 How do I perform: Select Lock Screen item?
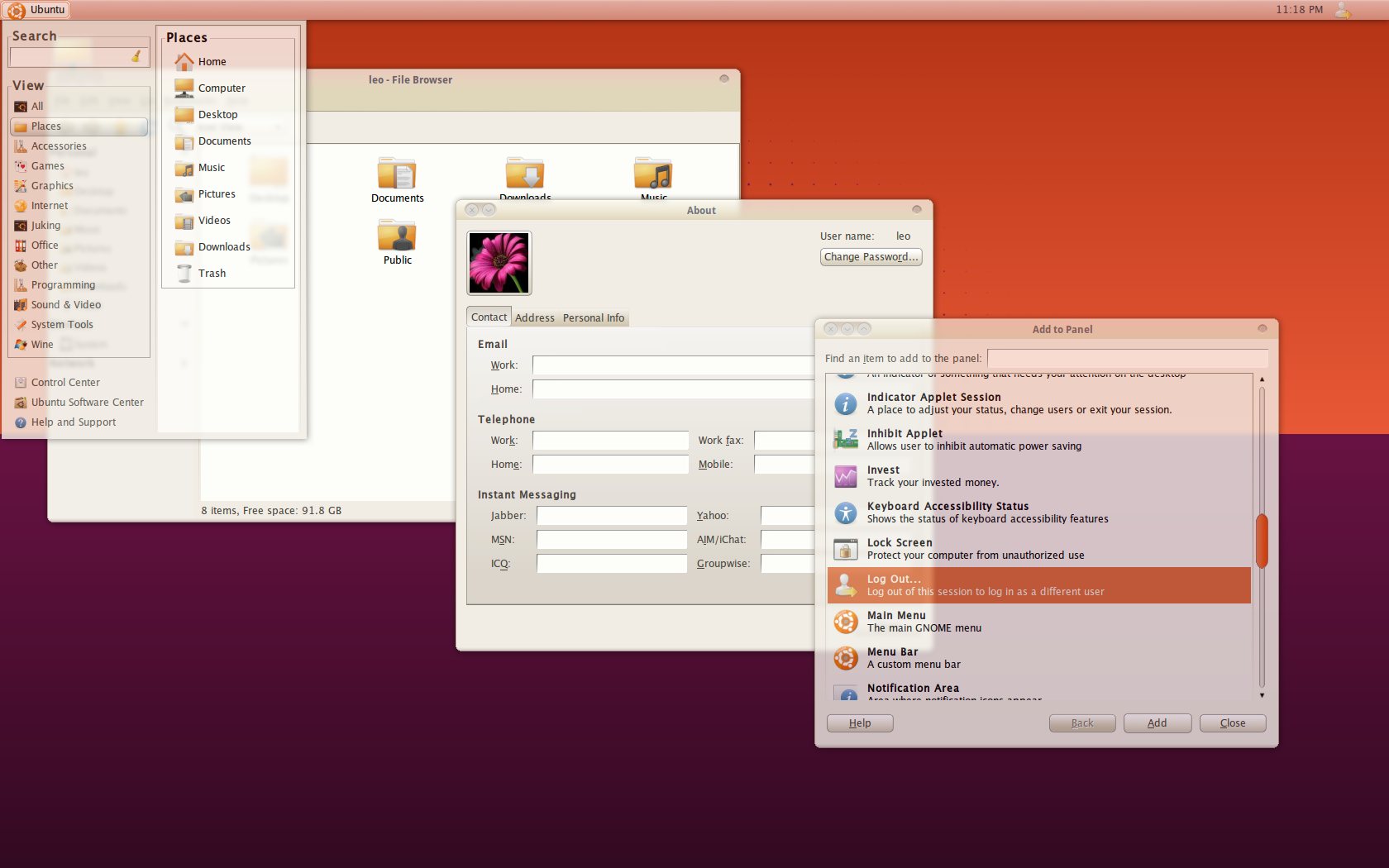[x=1039, y=549]
